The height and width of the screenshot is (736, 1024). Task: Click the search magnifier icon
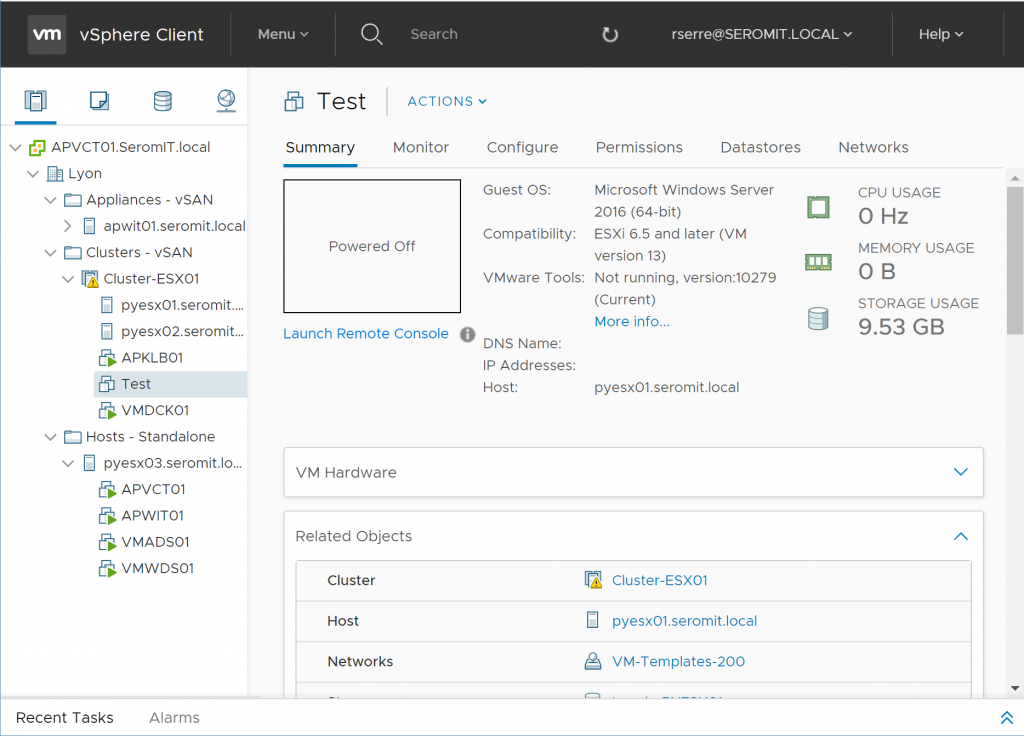372,35
